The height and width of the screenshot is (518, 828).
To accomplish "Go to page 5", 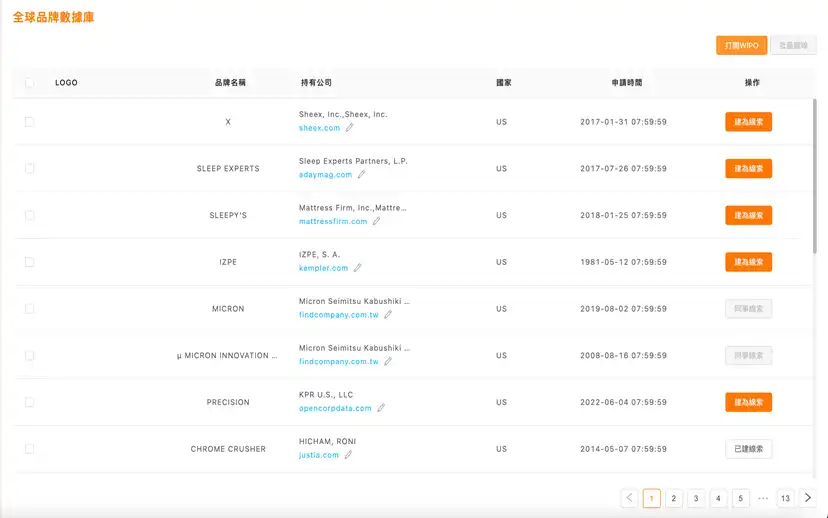I will [740, 498].
